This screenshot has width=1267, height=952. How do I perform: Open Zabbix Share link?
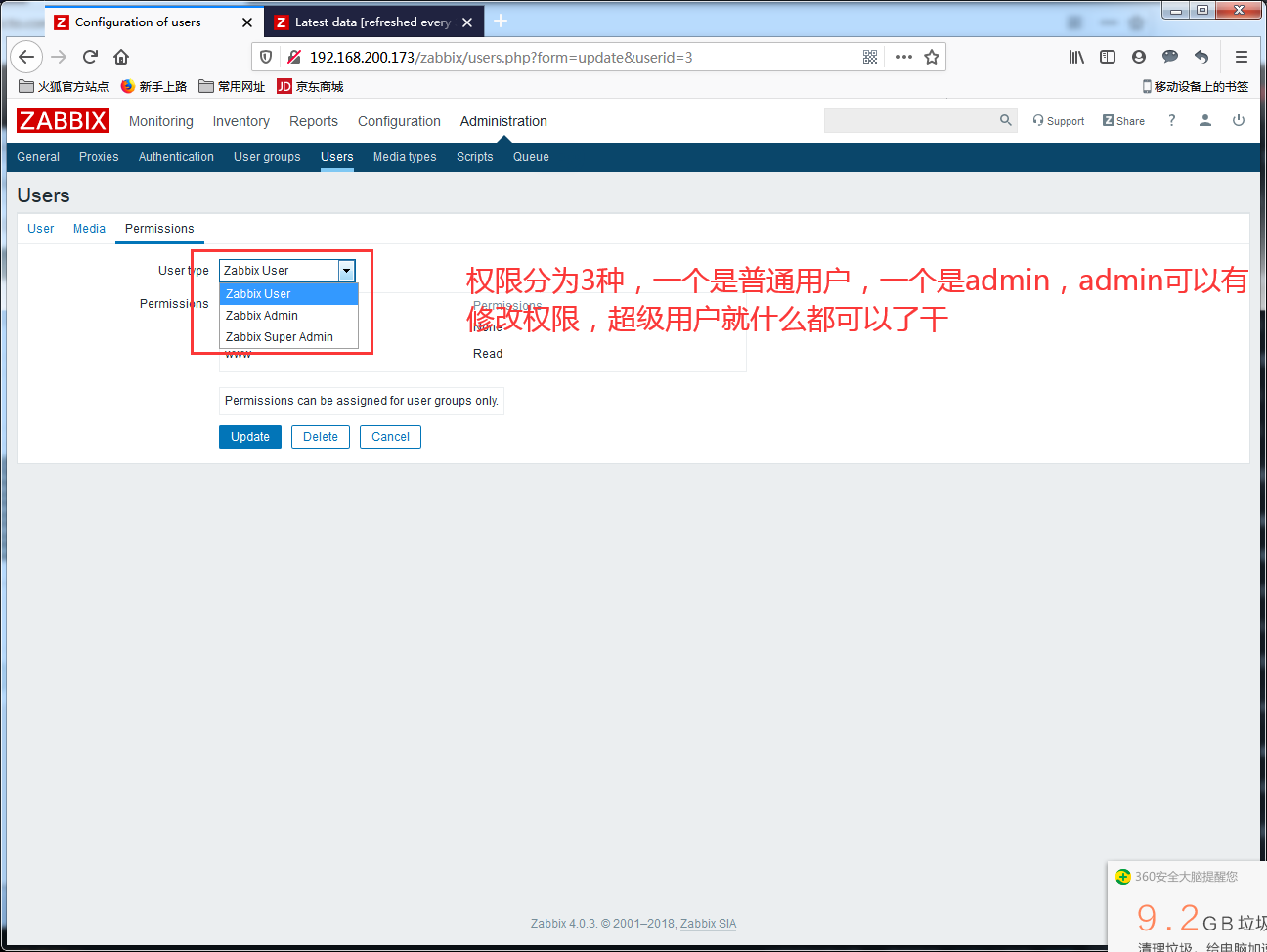tap(1123, 121)
